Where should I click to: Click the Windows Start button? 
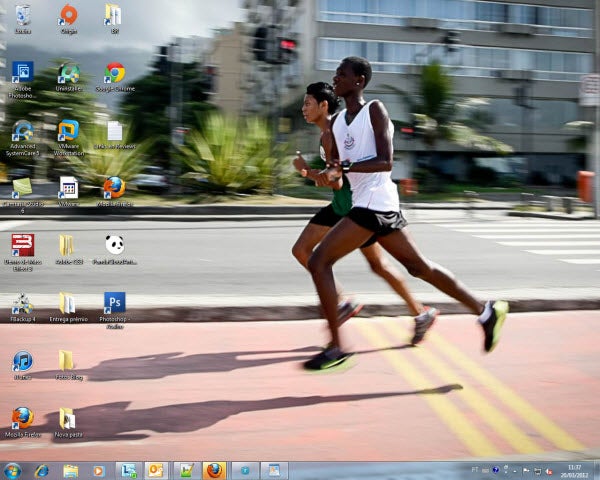point(12,470)
